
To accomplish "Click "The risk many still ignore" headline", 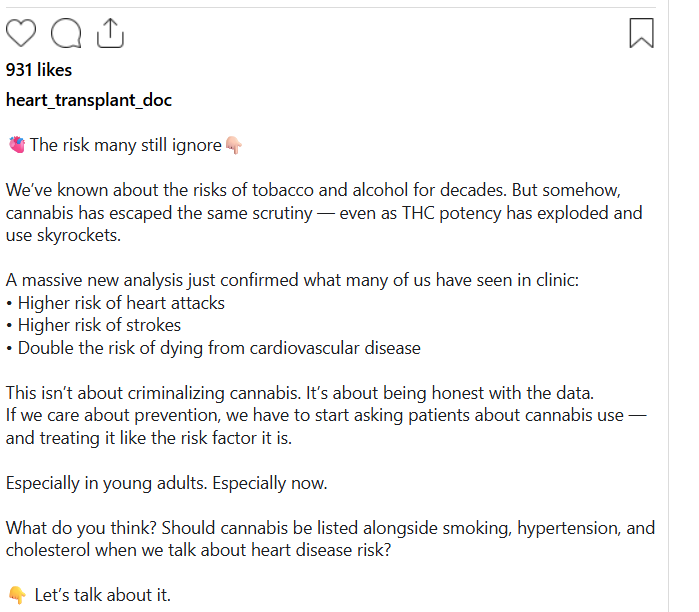I will coord(125,145).
